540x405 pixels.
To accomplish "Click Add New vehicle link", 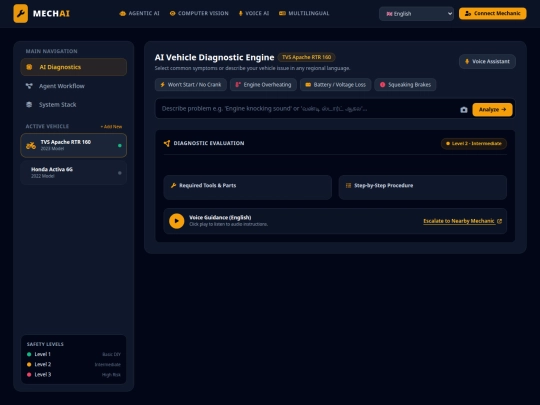I will click(111, 127).
